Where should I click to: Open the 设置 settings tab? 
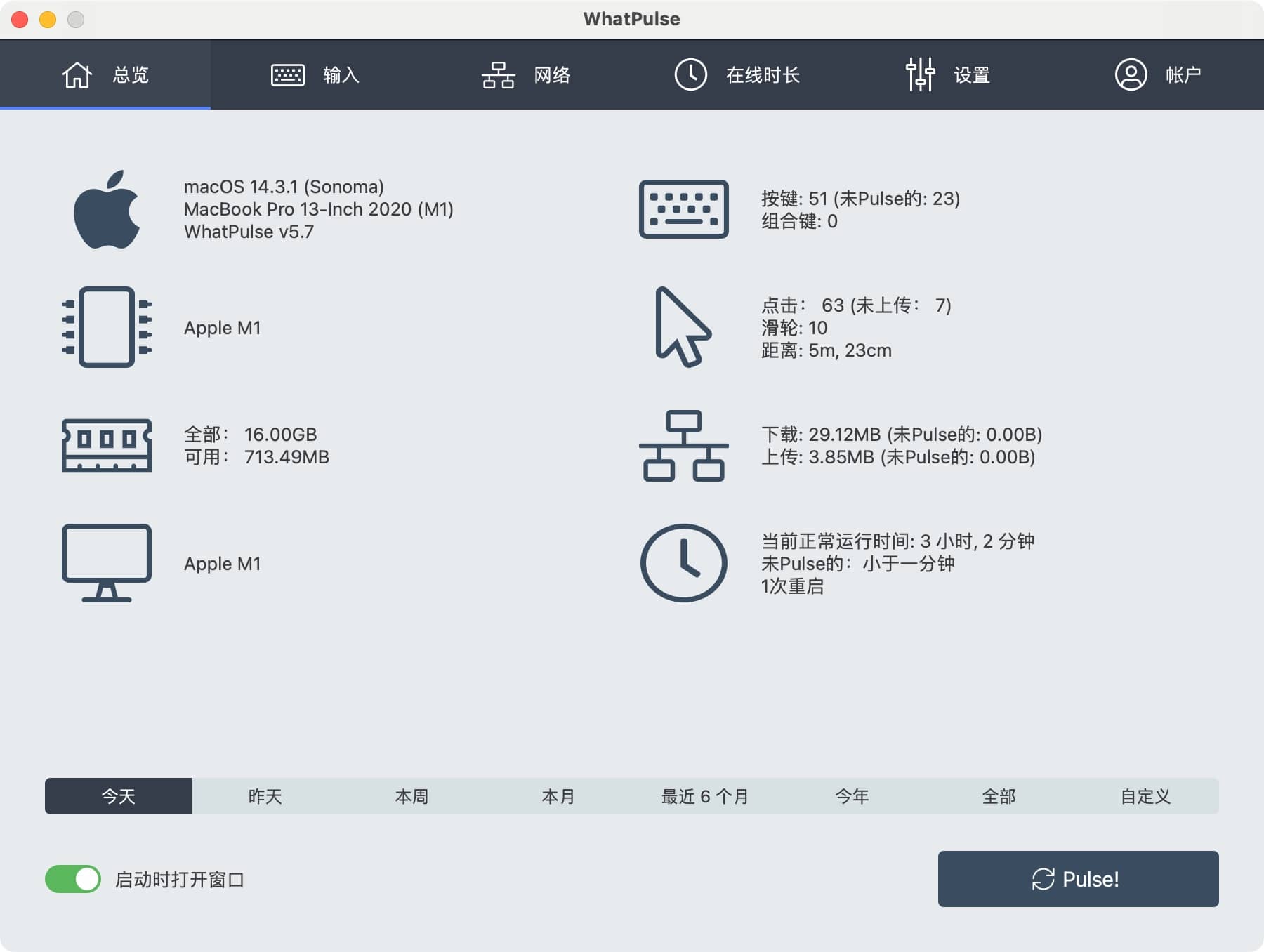click(948, 74)
